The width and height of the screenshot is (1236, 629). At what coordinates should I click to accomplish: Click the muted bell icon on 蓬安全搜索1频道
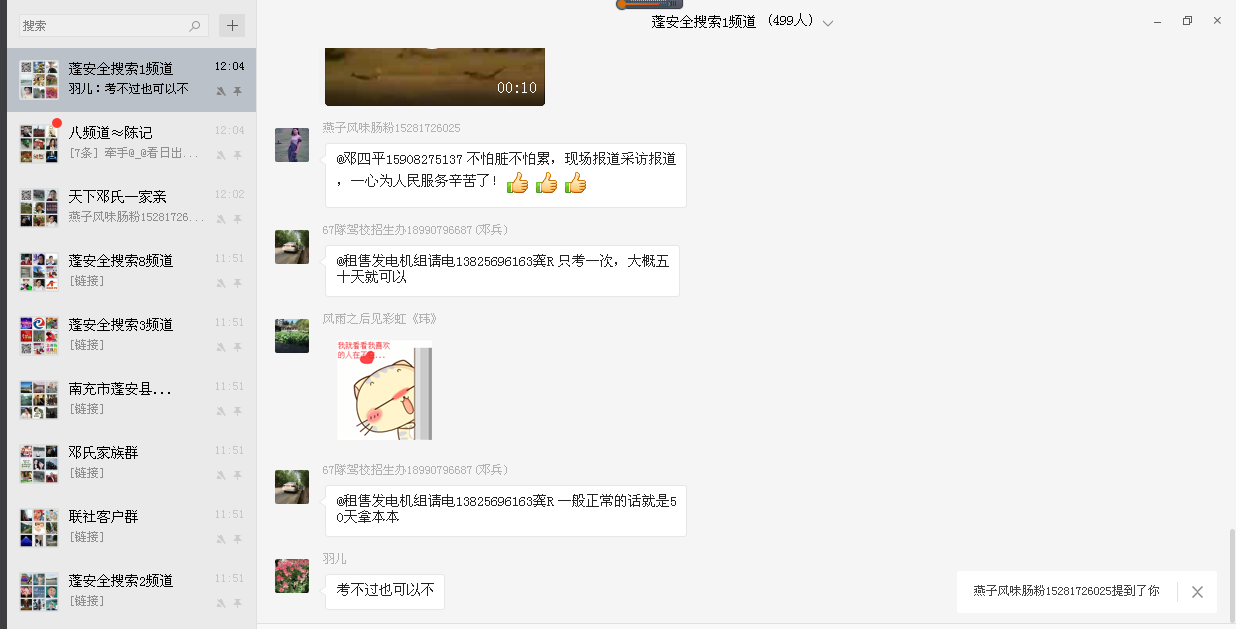(221, 91)
